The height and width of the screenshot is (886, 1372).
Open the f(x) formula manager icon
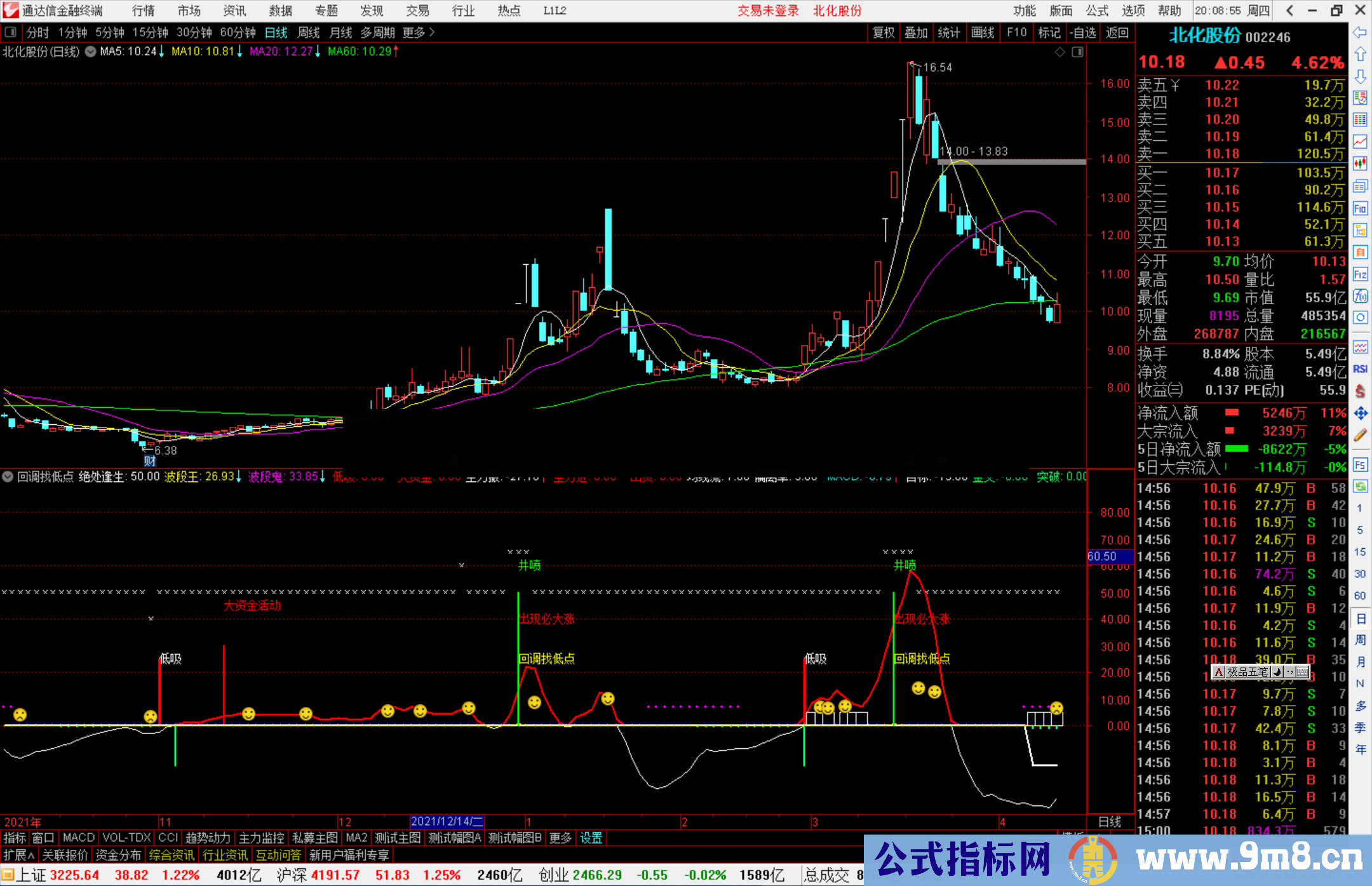1361,295
